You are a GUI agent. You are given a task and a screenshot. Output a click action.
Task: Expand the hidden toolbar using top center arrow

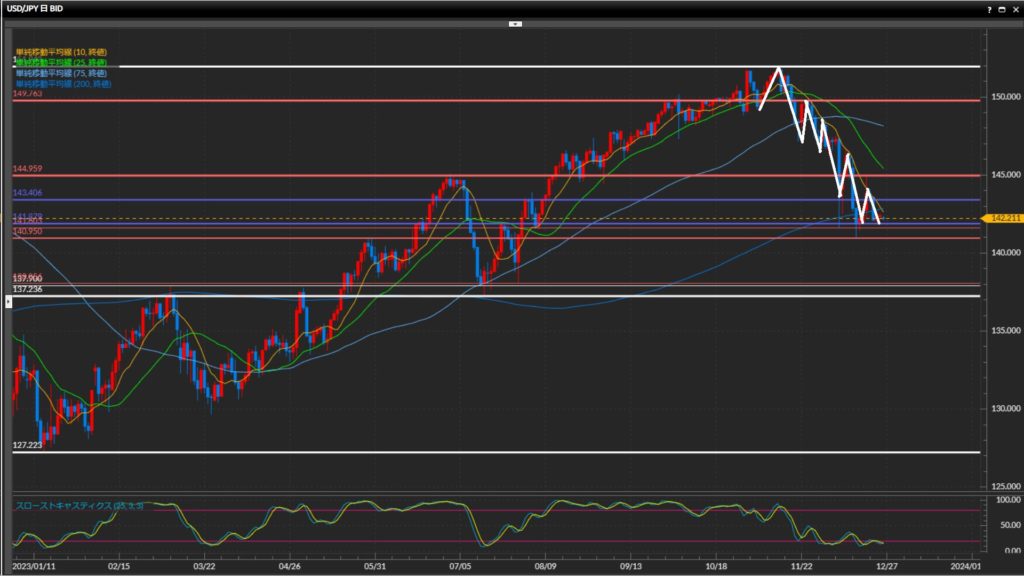pos(514,22)
